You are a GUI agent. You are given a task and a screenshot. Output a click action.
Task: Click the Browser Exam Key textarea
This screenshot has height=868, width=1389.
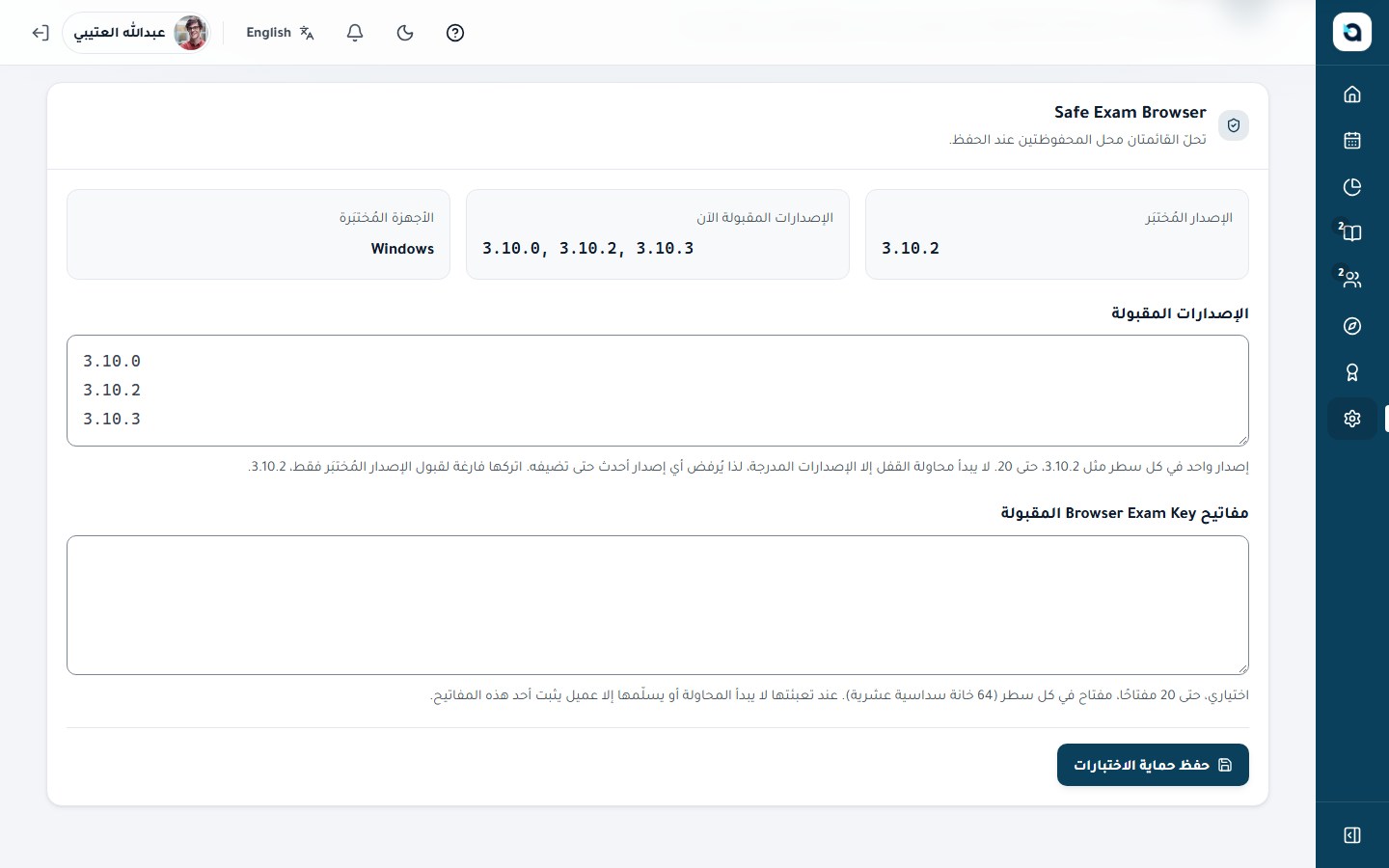tap(658, 605)
